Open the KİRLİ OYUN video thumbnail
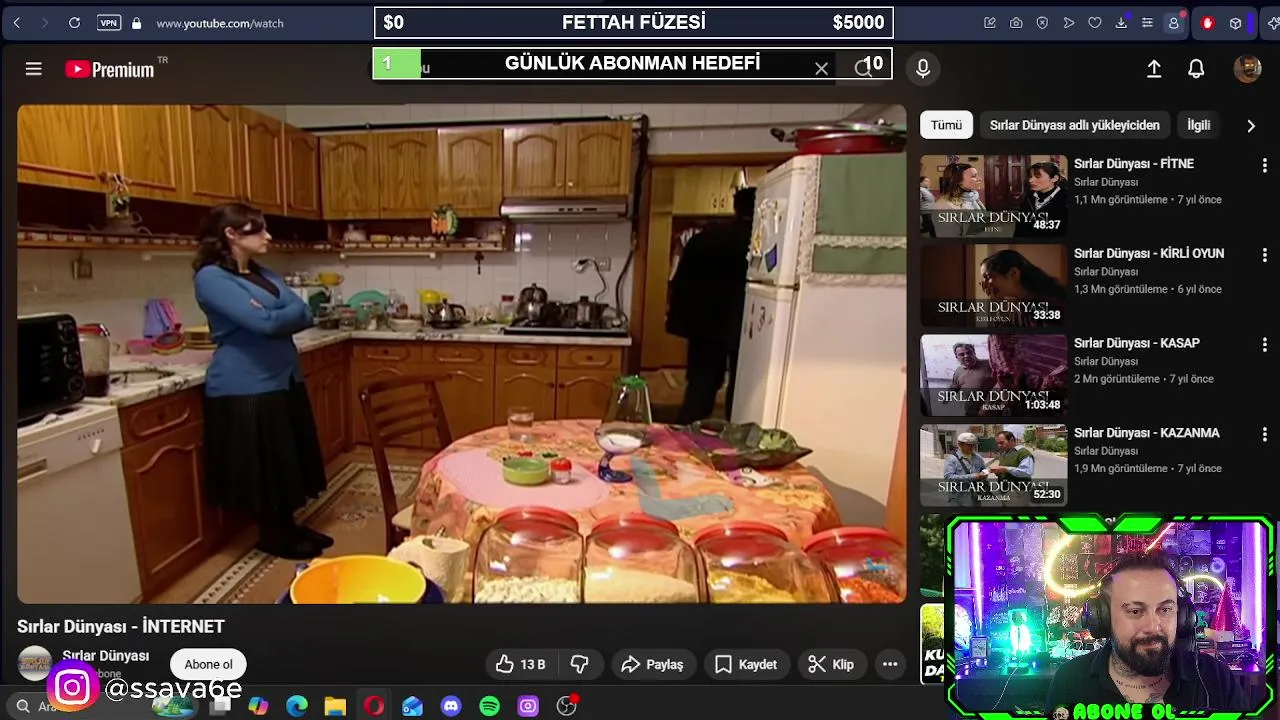Image resolution: width=1280 pixels, height=720 pixels. pyautogui.click(x=993, y=285)
